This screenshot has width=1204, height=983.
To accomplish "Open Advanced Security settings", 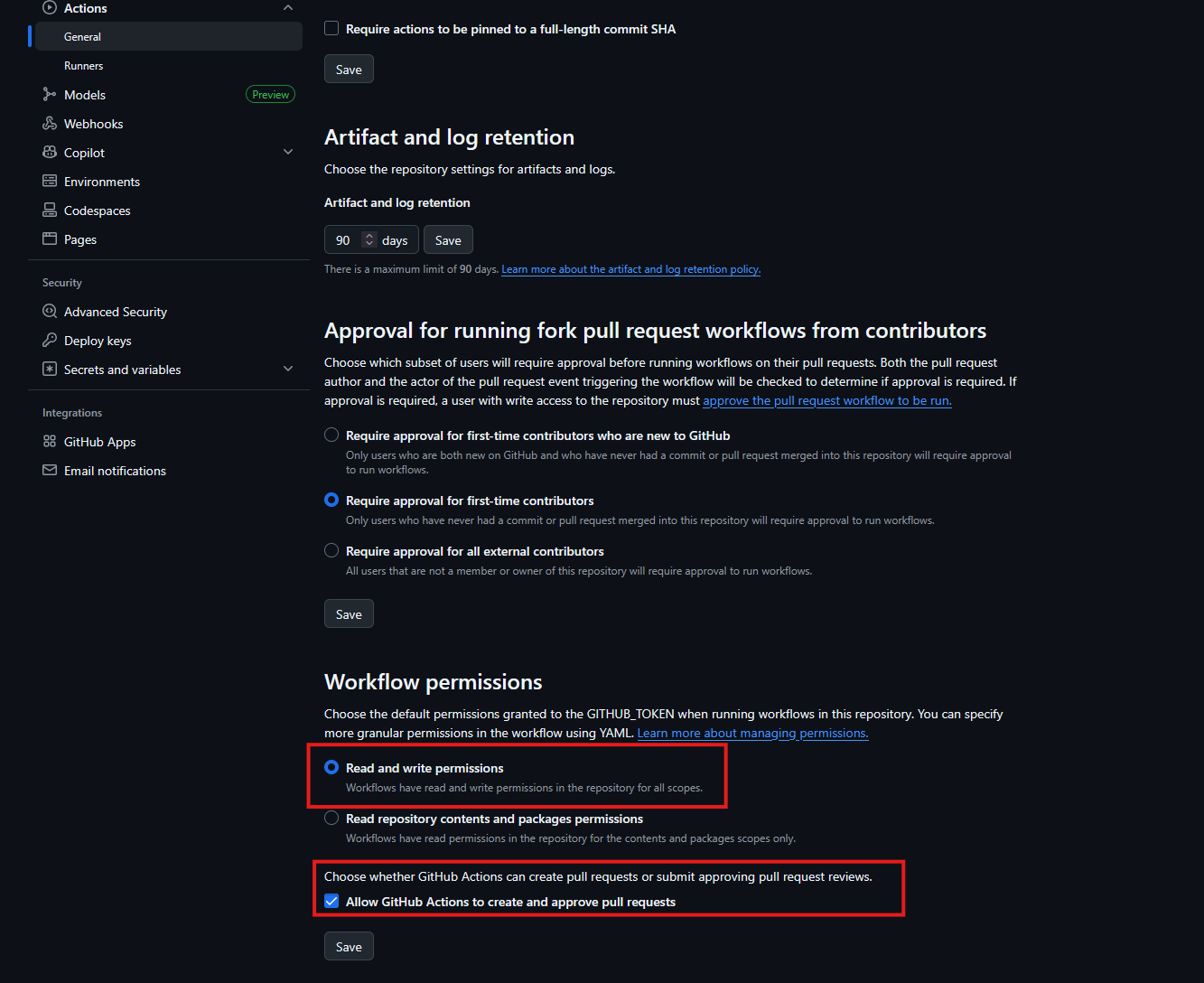I will click(115, 311).
